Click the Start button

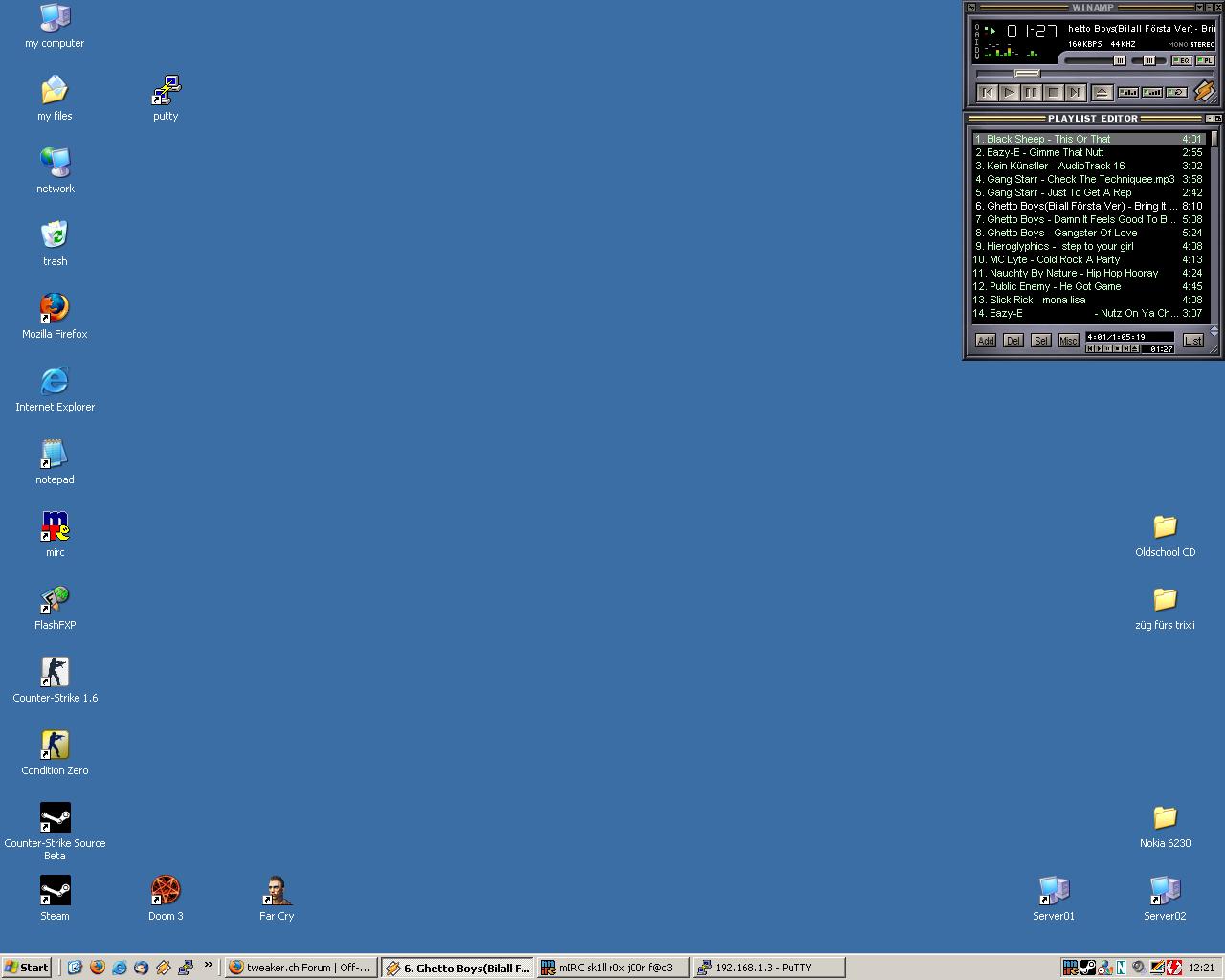[x=27, y=968]
